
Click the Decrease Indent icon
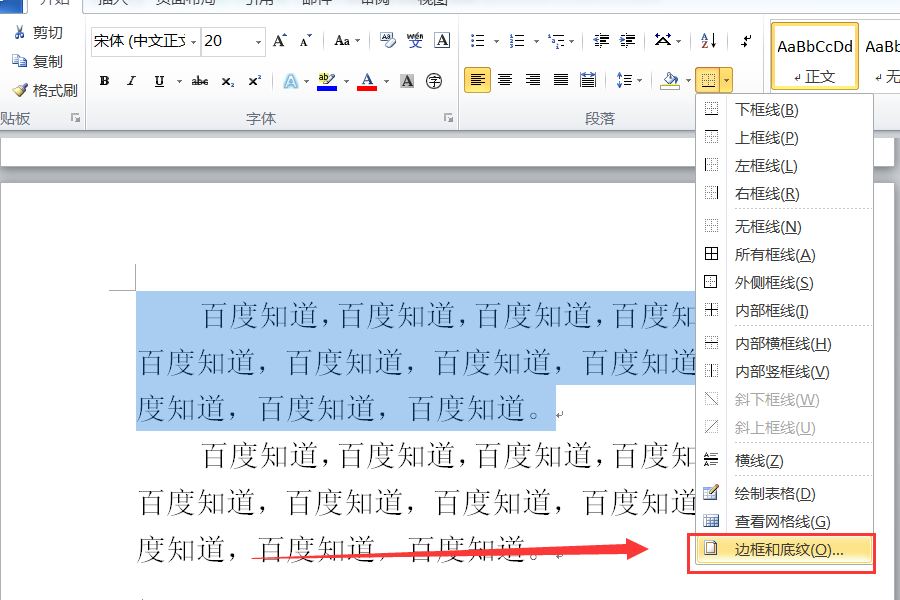[x=601, y=41]
